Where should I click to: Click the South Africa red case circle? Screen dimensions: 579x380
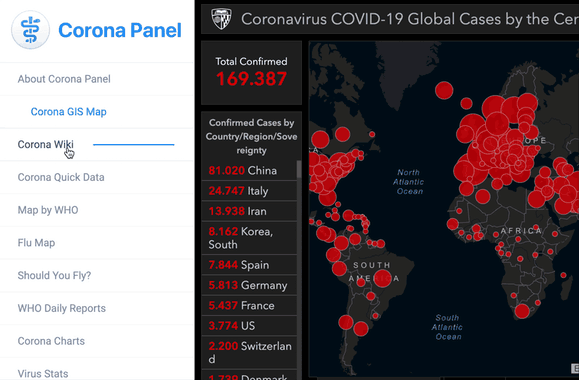click(522, 311)
